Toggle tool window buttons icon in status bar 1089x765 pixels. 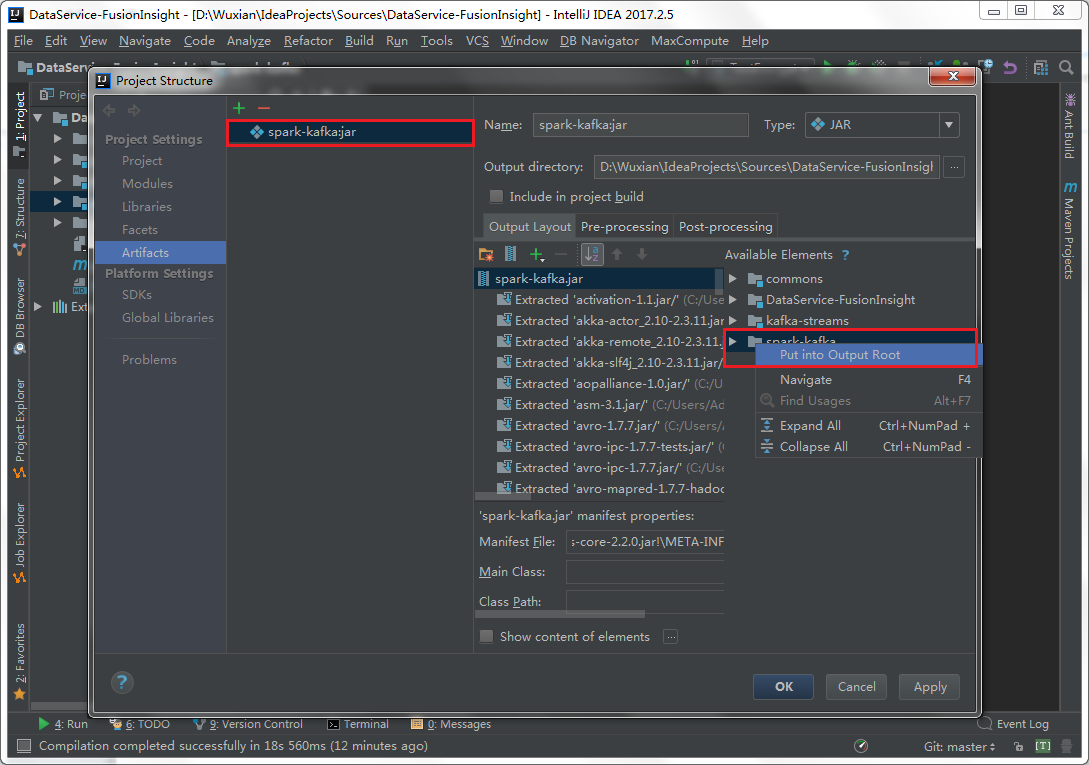tap(24, 746)
